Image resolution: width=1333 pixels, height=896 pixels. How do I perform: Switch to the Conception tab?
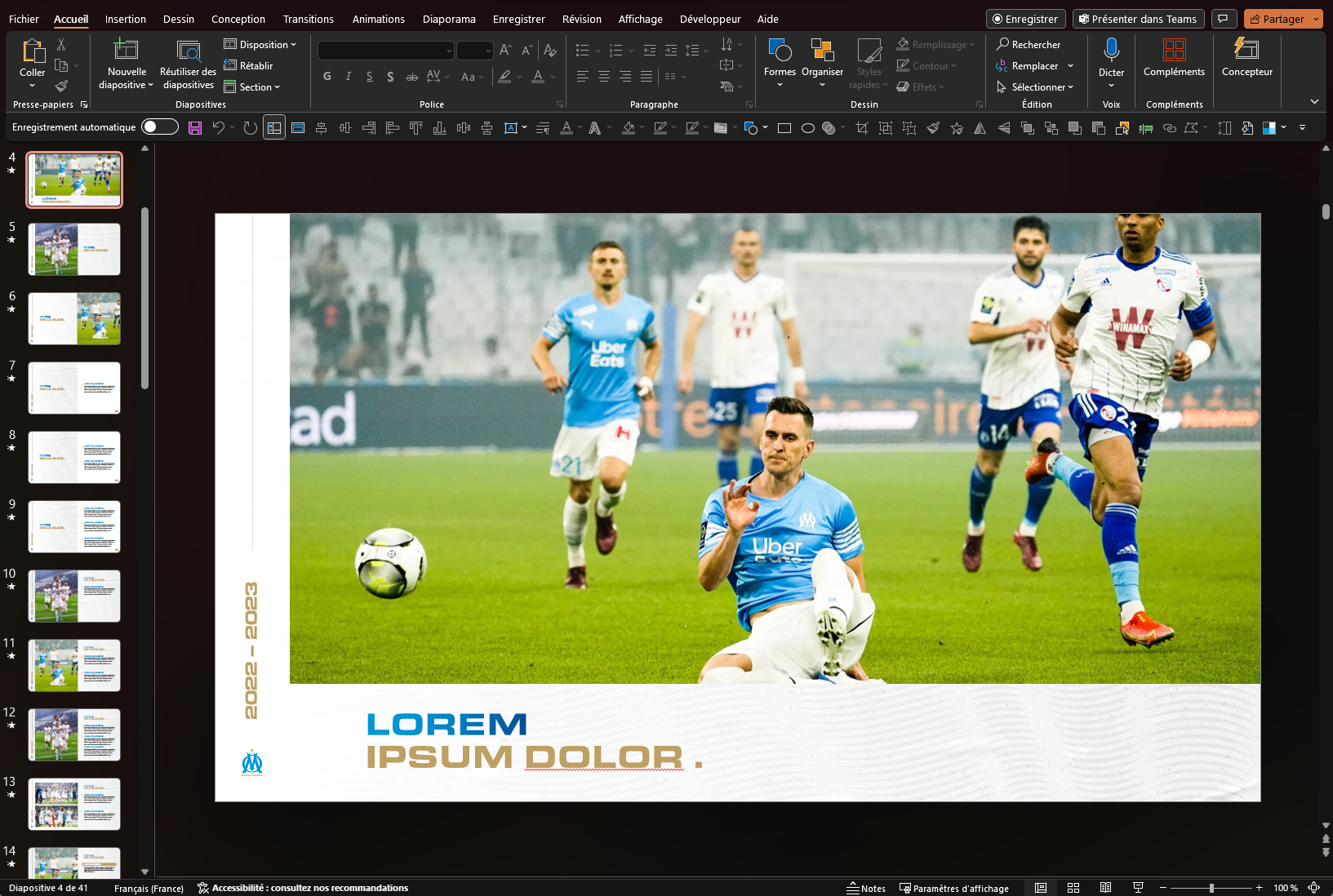click(238, 19)
